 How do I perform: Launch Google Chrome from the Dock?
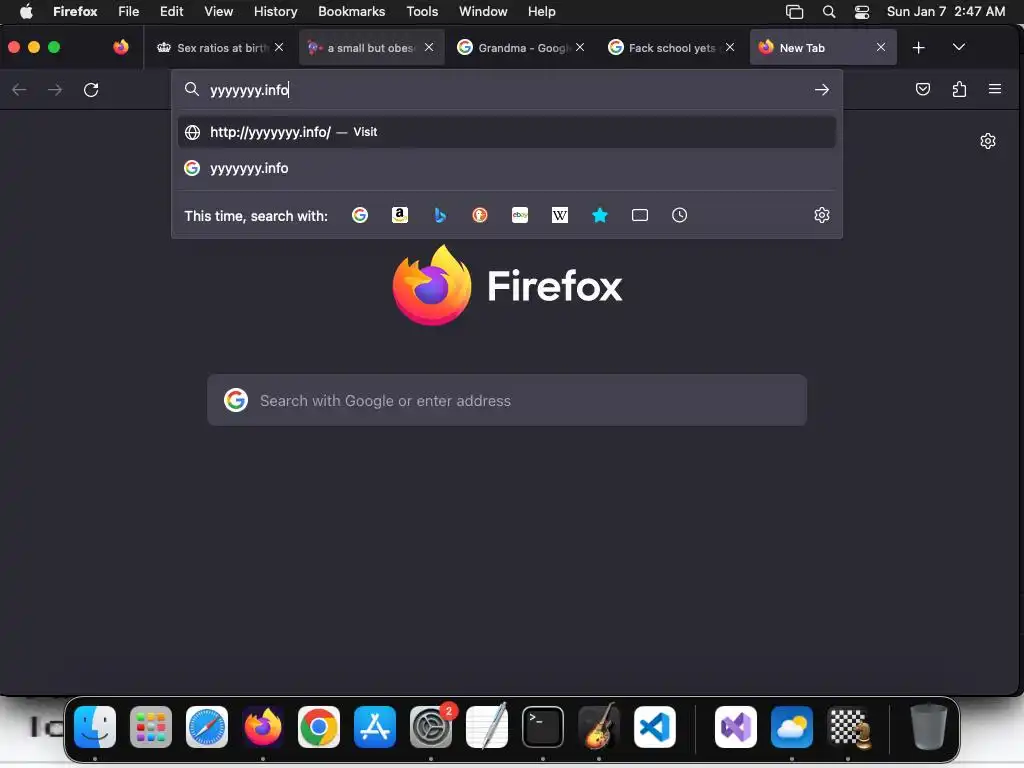[x=319, y=726]
